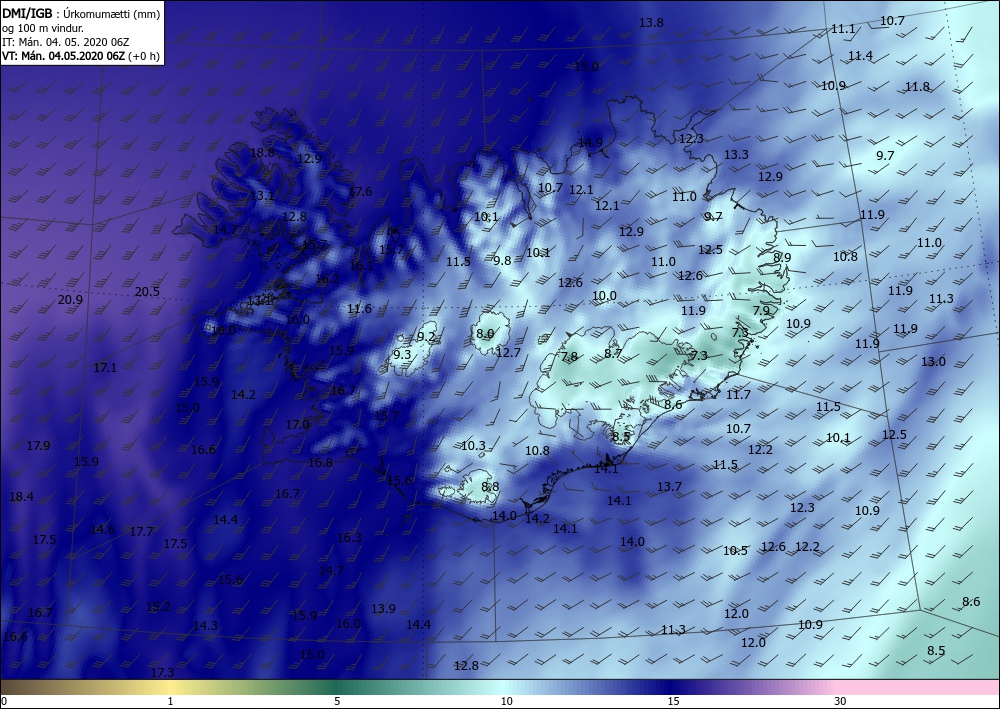1000x709 pixels.
Task: Click the 16.3 value on the map
Action: pyautogui.click(x=349, y=537)
